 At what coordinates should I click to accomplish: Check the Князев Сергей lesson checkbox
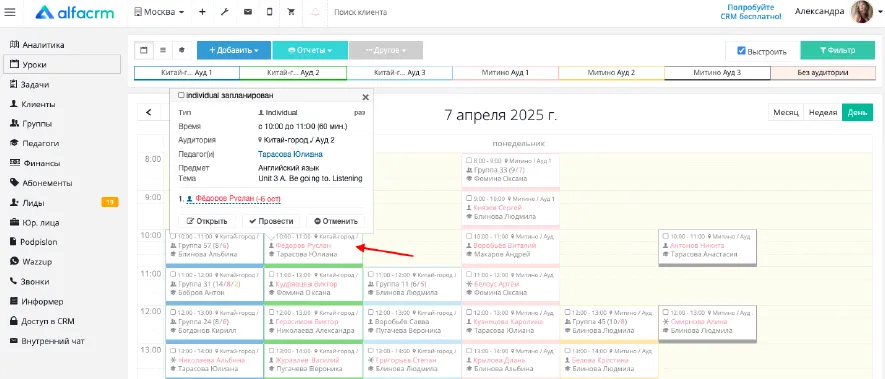pyautogui.click(x=468, y=199)
